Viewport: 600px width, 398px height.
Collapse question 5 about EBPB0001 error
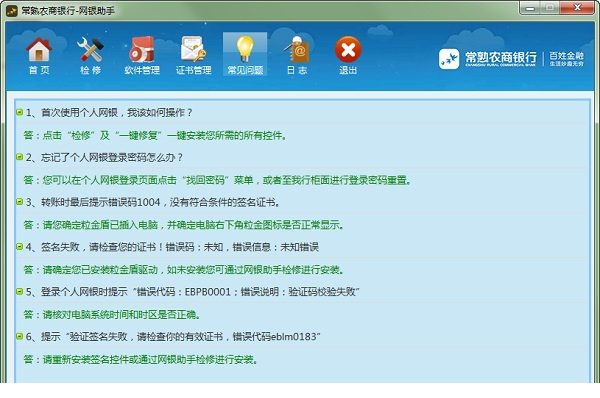(x=20, y=292)
